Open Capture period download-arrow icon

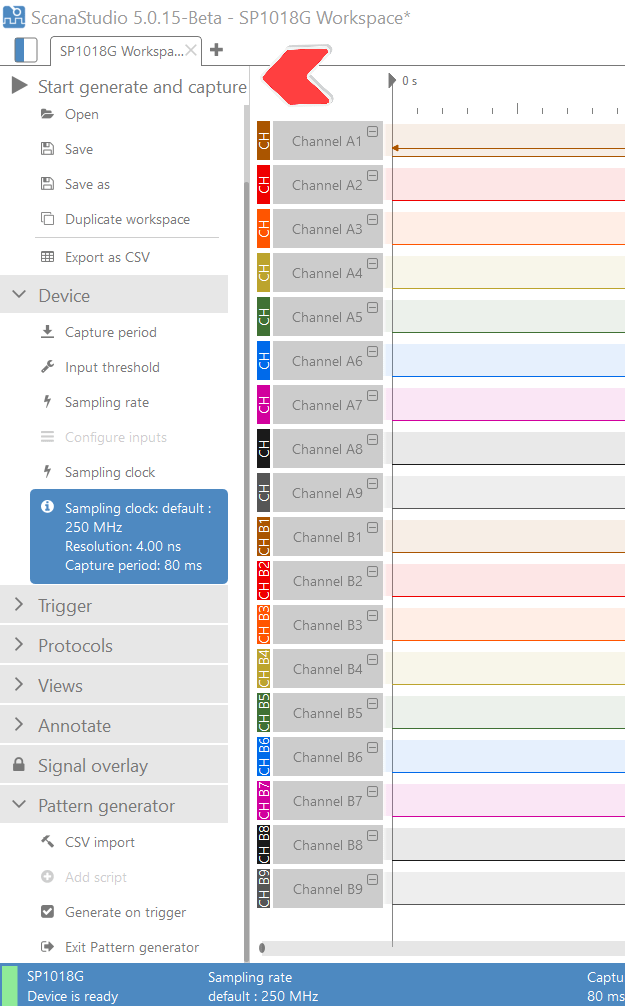[47, 332]
